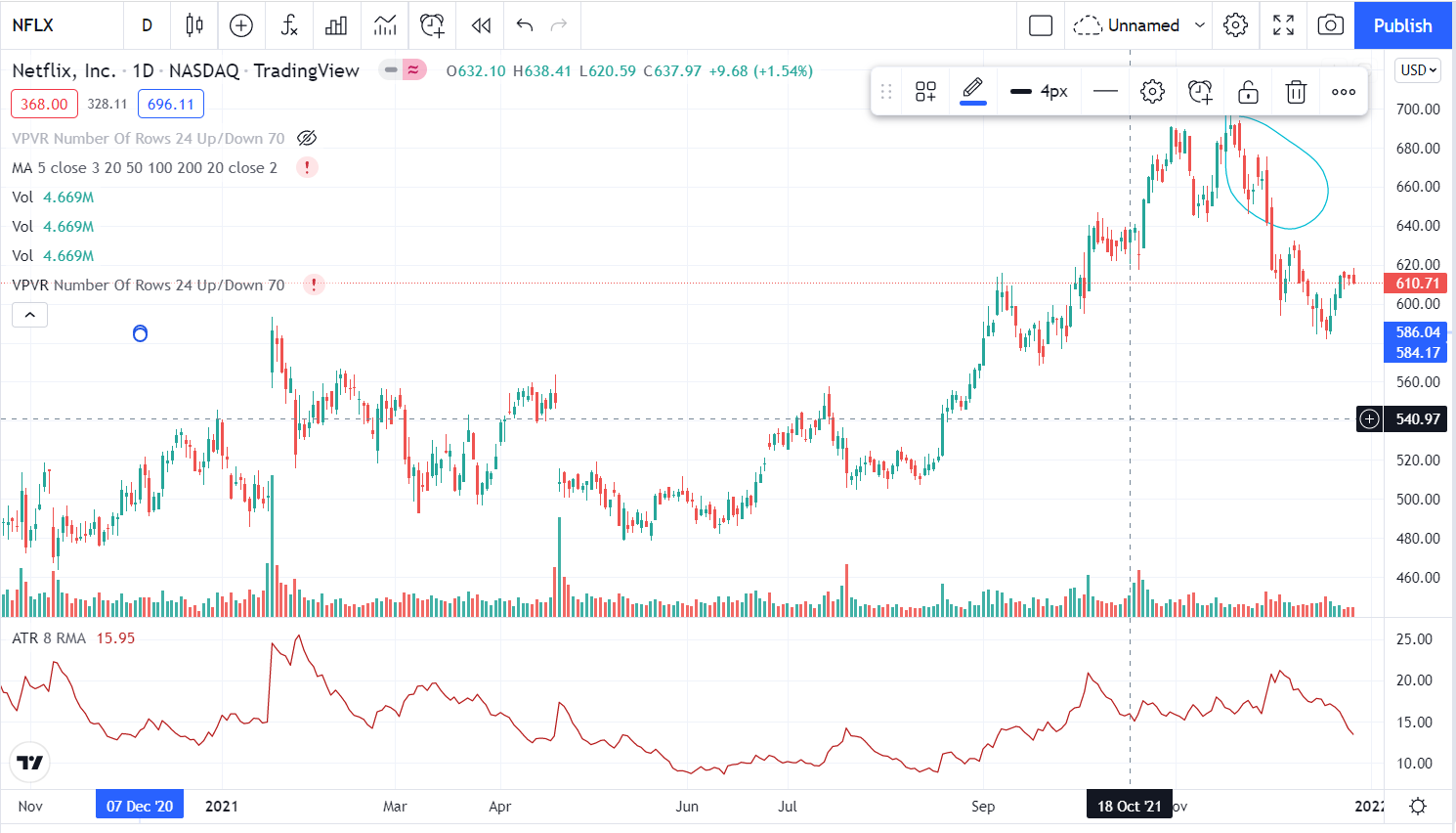Select the MA 5 close indicator legend

(x=145, y=167)
